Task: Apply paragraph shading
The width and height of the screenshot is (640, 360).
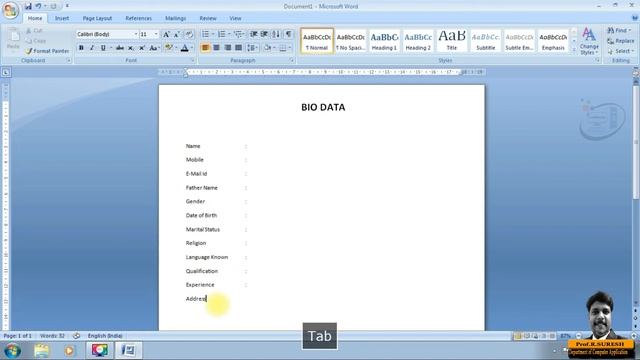Action: coord(268,48)
